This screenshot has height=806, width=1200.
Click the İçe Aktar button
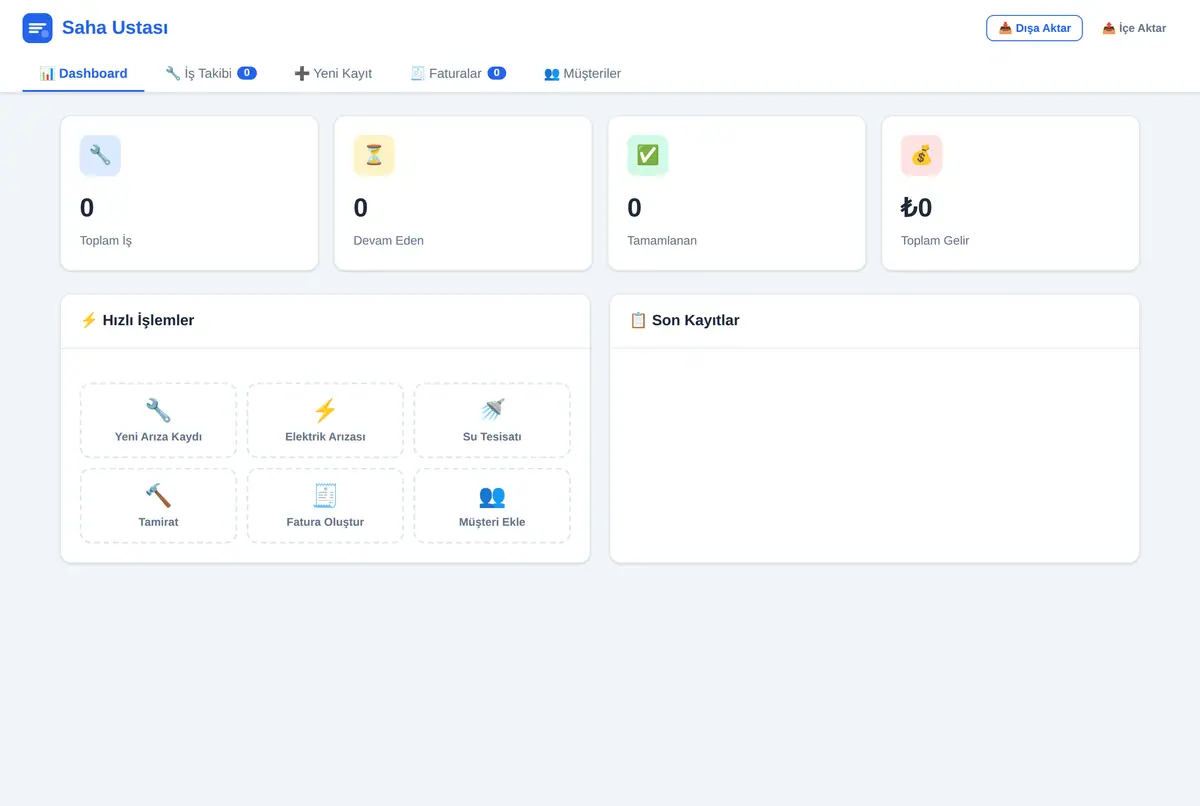pyautogui.click(x=1134, y=28)
